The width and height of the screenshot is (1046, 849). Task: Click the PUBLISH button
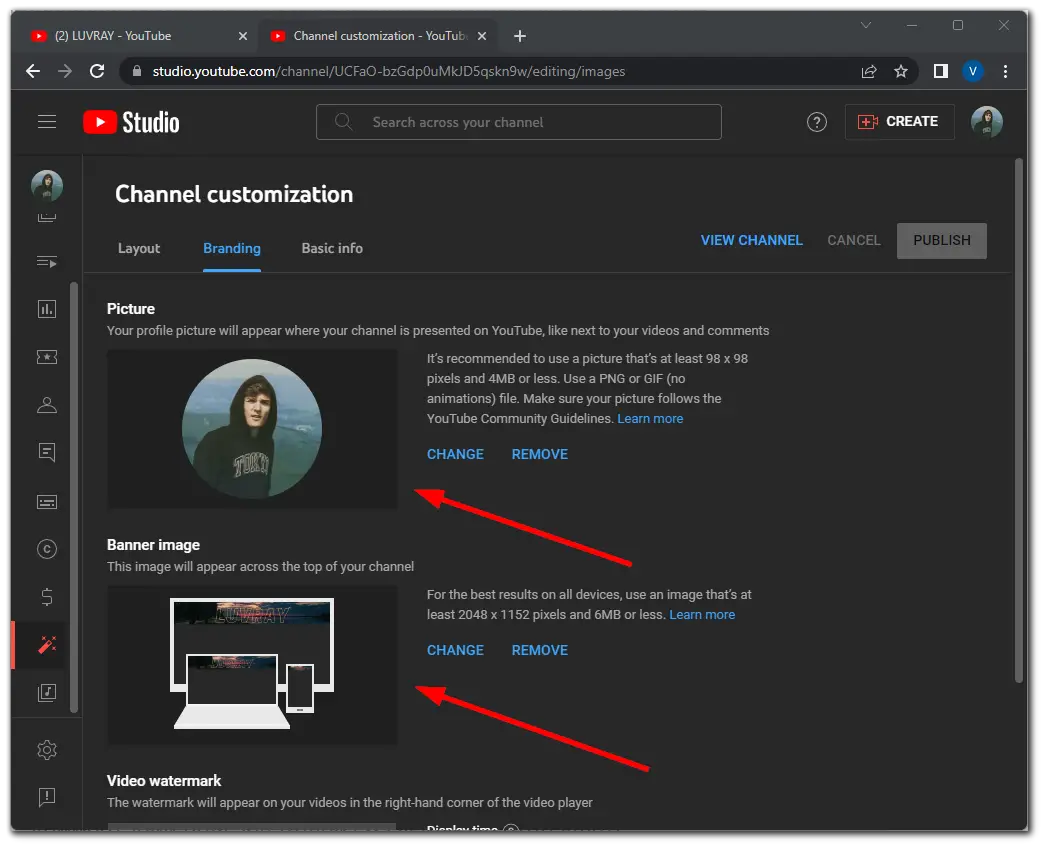click(x=941, y=241)
